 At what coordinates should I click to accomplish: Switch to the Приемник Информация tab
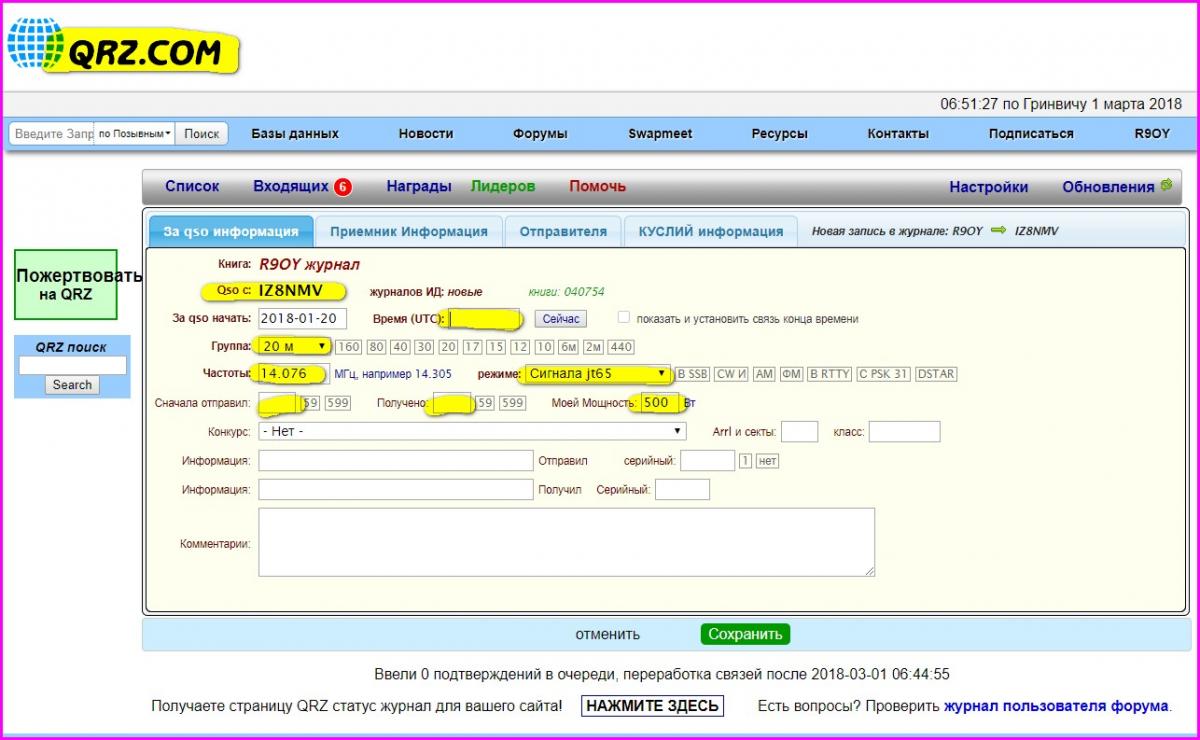408,231
